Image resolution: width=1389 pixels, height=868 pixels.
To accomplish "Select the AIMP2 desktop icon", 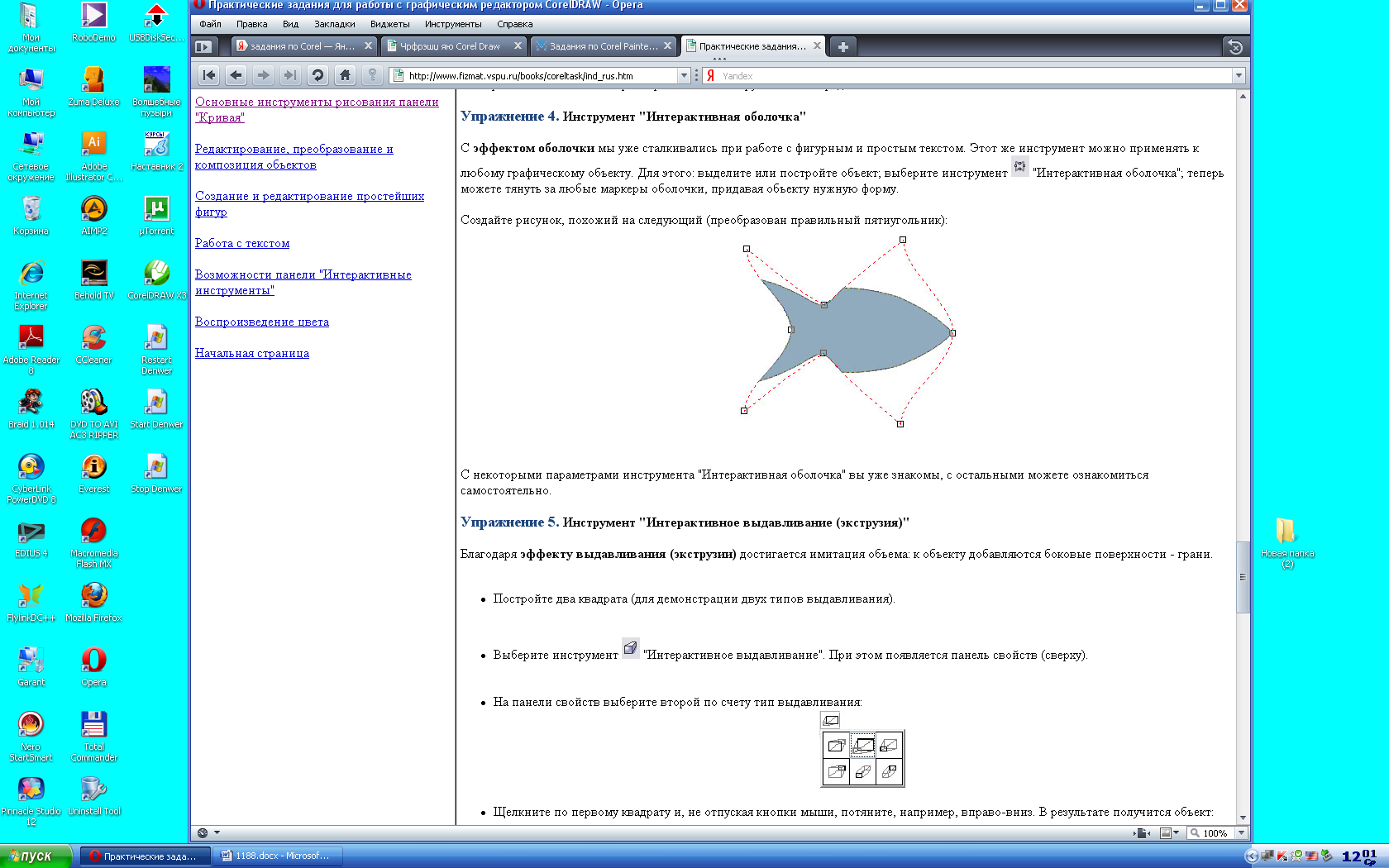I will tap(94, 215).
